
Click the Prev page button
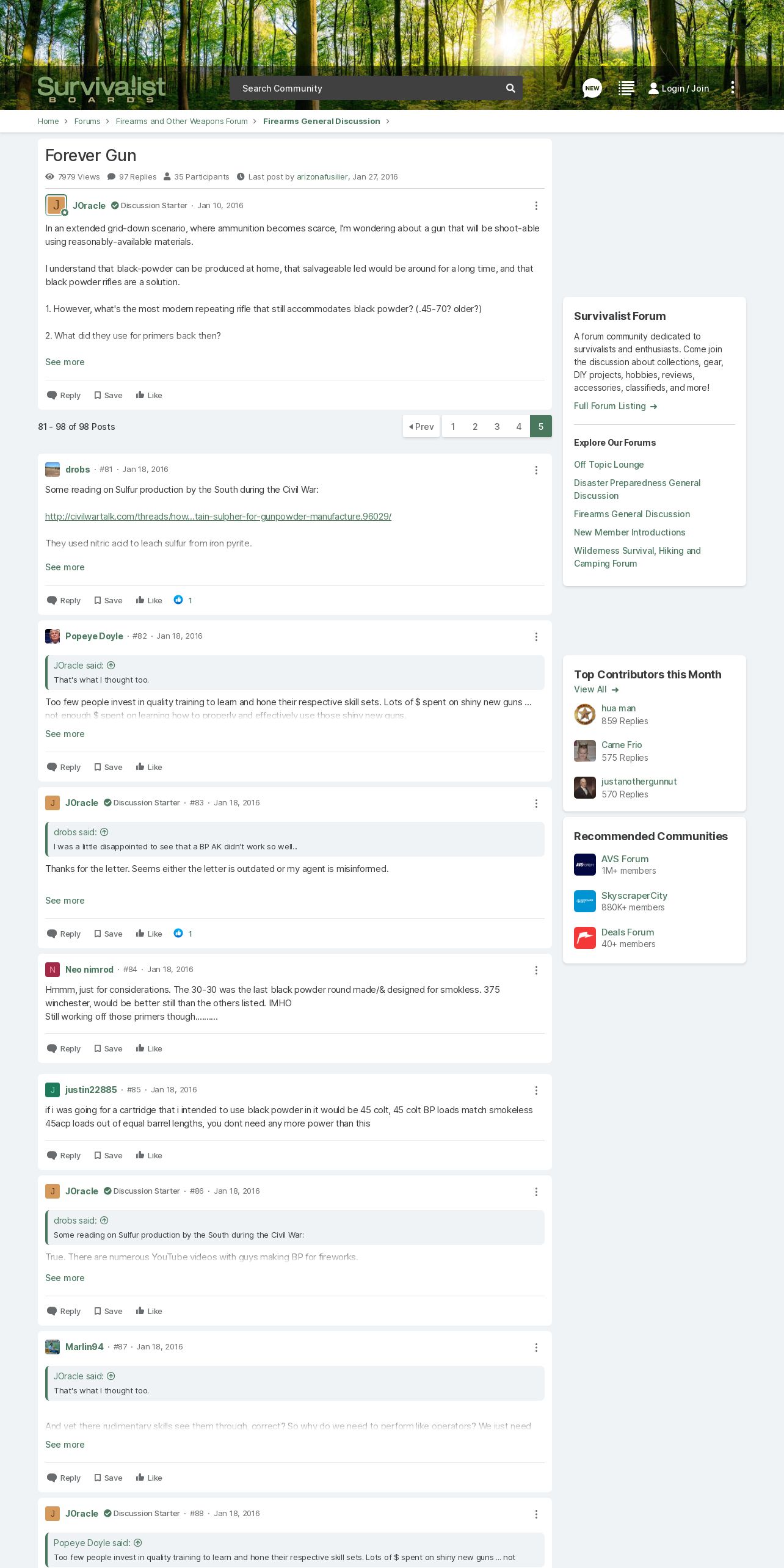pyautogui.click(x=421, y=427)
